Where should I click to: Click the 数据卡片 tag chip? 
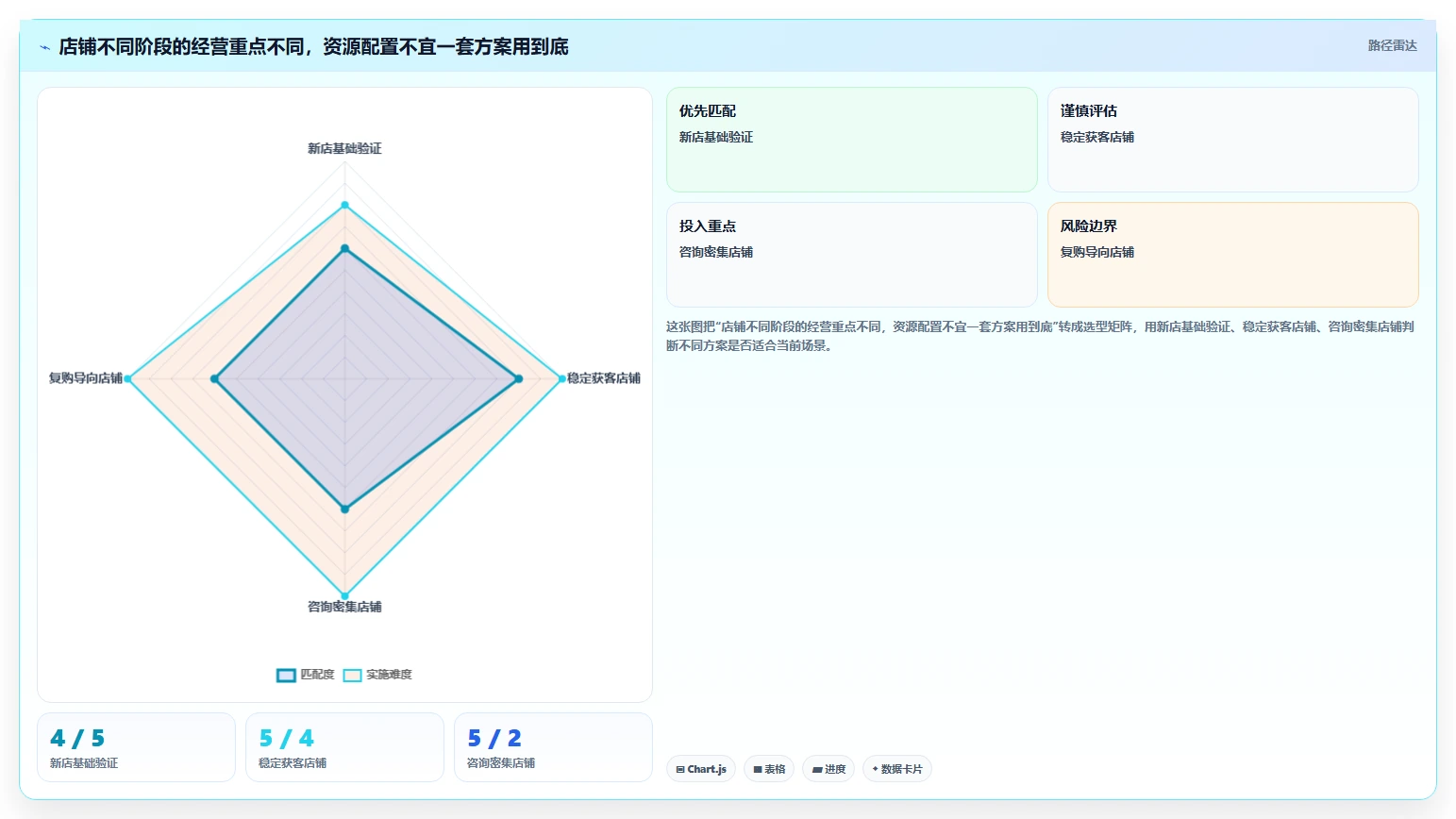pyautogui.click(x=897, y=769)
